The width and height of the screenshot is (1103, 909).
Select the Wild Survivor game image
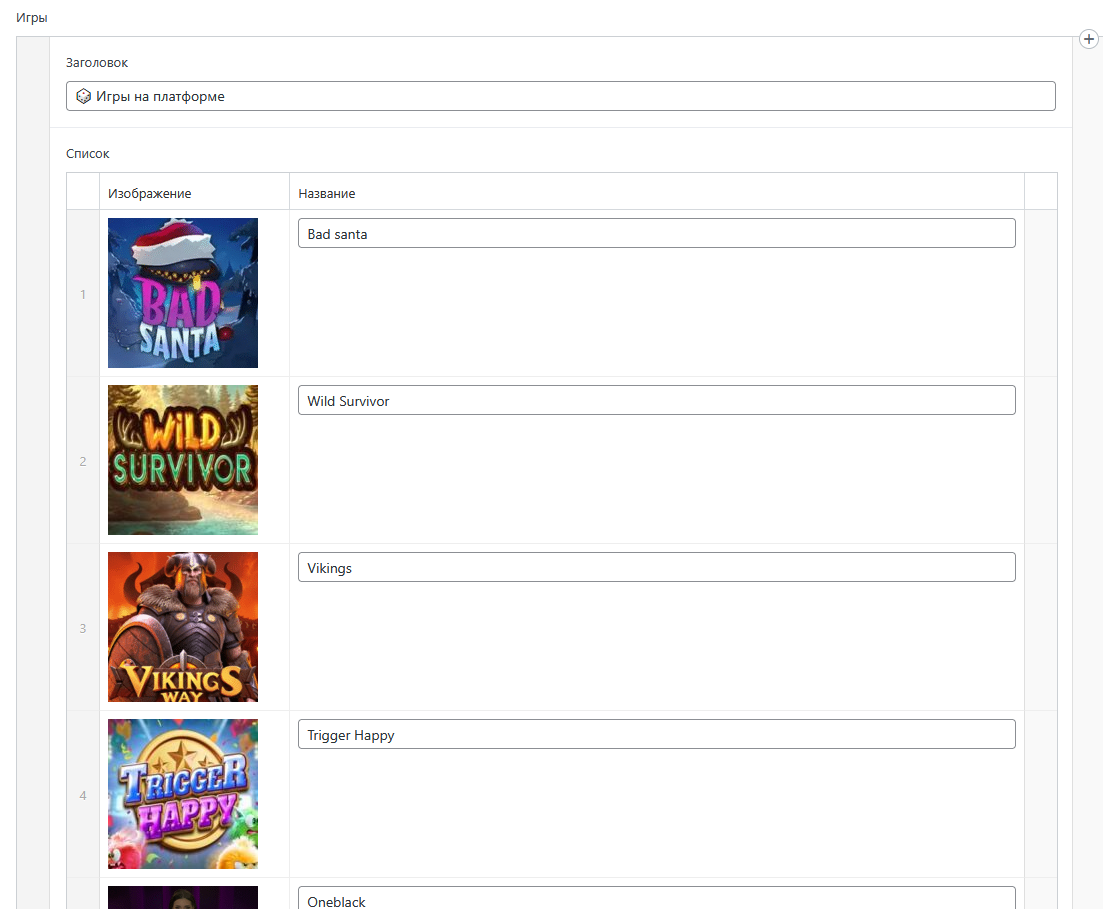pyautogui.click(x=183, y=460)
